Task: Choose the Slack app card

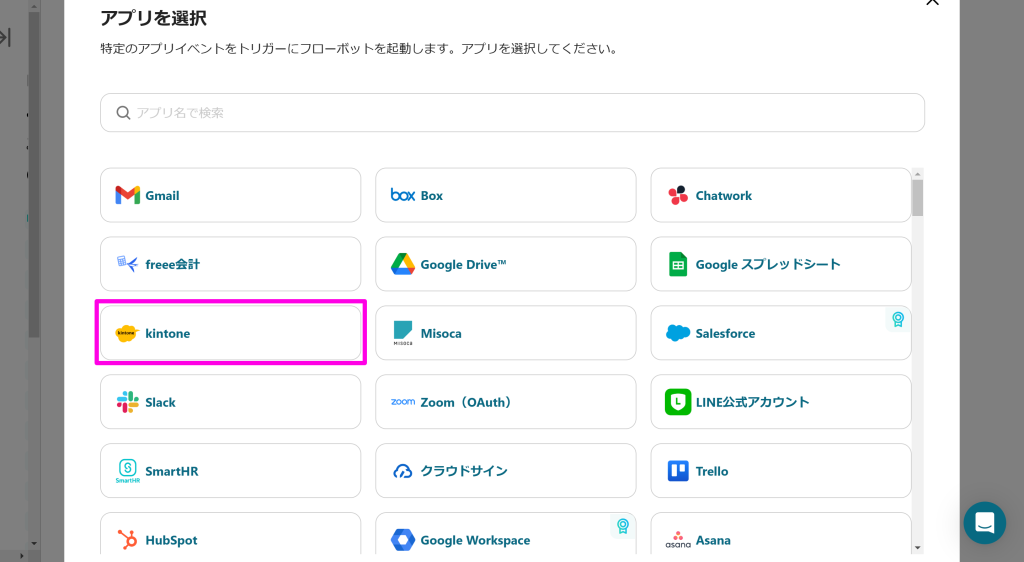Action: (x=231, y=402)
